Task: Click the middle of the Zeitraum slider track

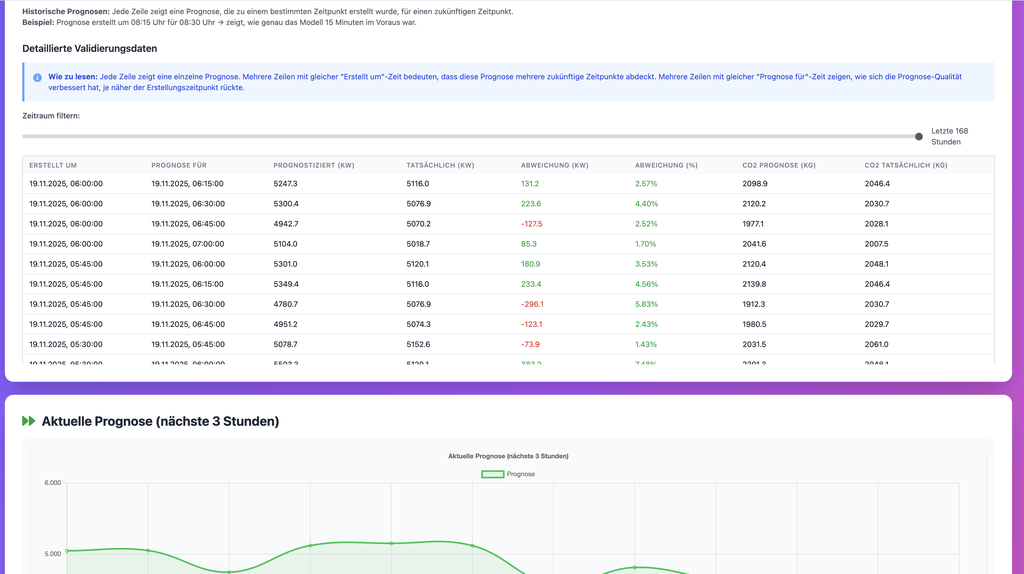Action: click(470, 136)
